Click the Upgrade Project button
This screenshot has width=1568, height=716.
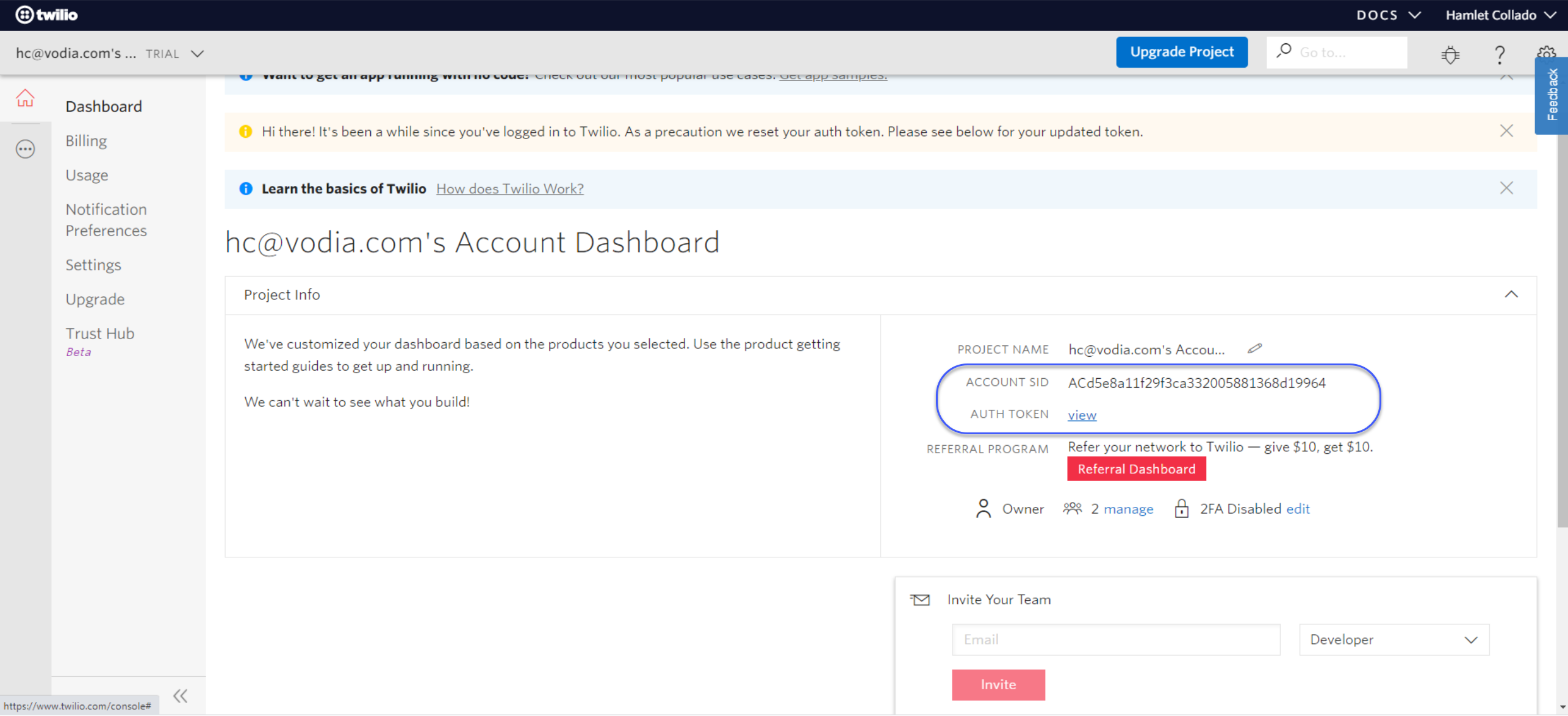[1181, 52]
